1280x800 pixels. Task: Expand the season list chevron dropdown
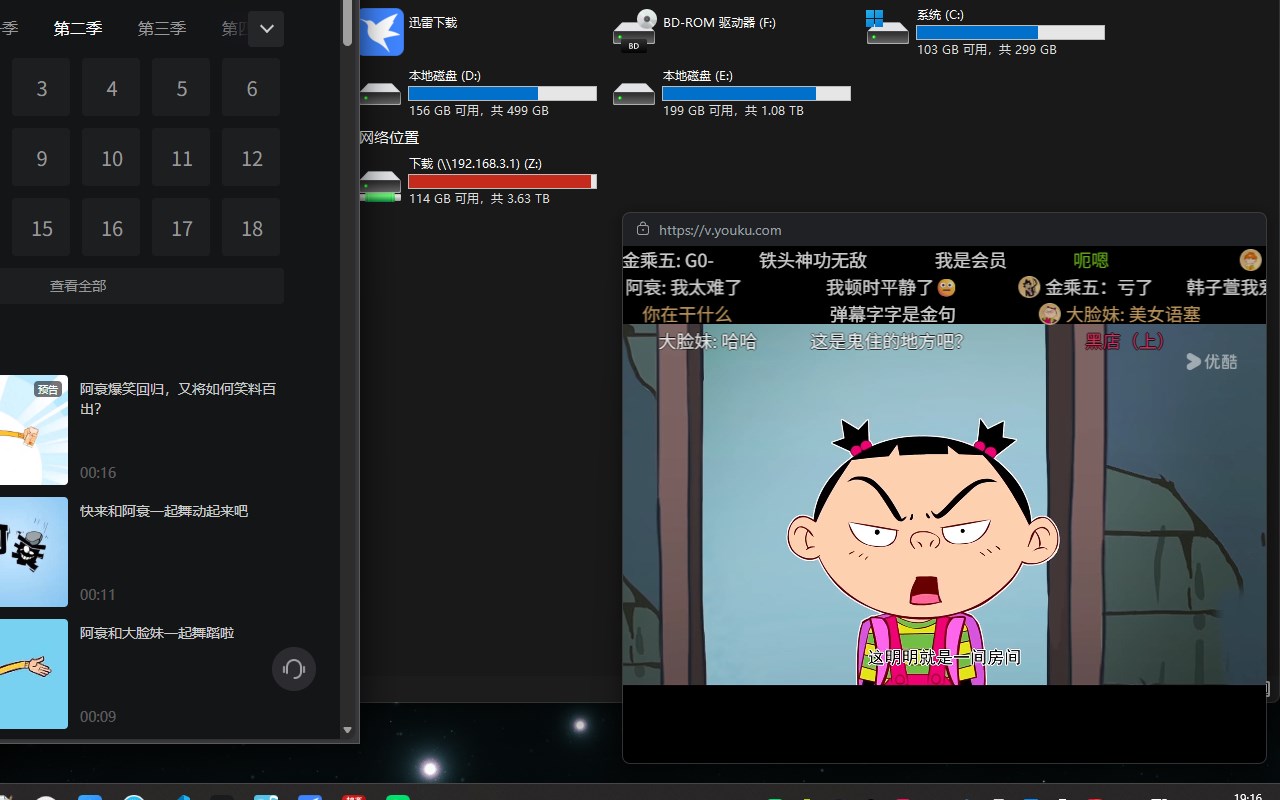point(266,29)
